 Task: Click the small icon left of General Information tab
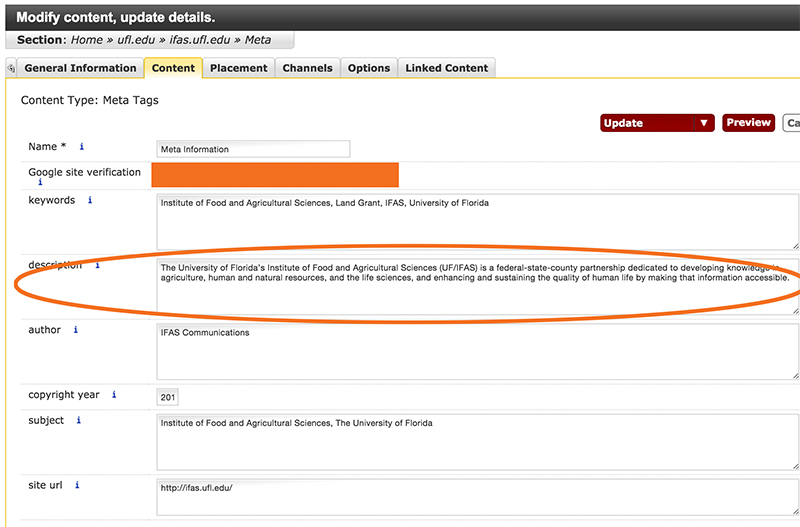click(11, 68)
